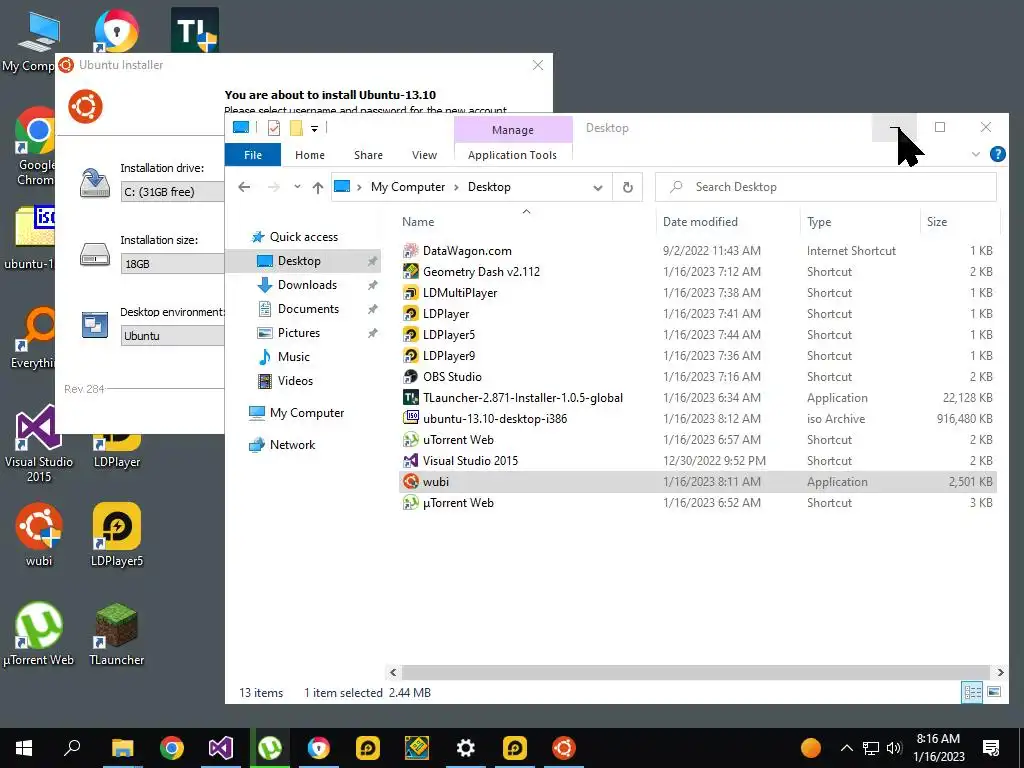Screen dimensions: 1024x768
Task: Select TLauncher desktop shortcut icon
Action: pyautogui.click(x=117, y=634)
